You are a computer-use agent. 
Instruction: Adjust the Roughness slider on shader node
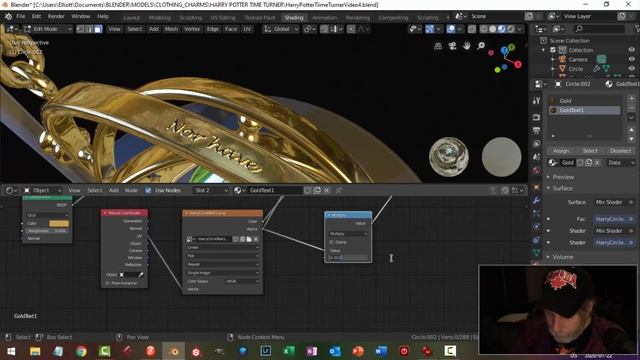(47, 231)
